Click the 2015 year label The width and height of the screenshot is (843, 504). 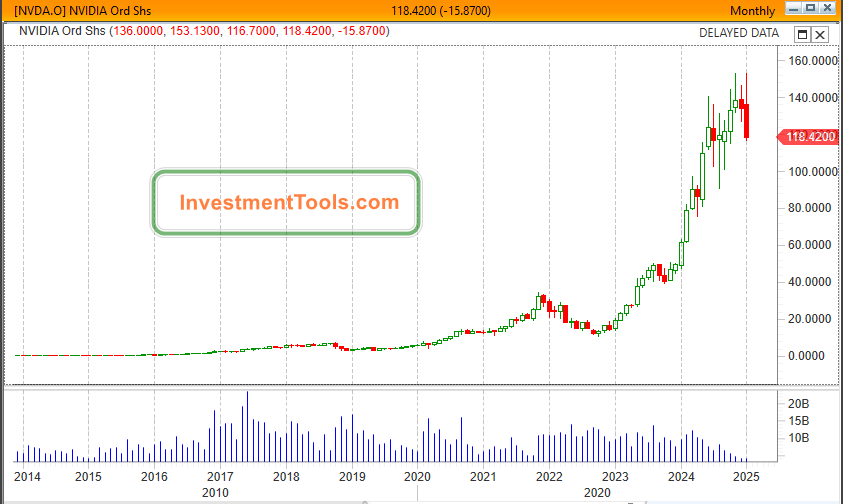click(88, 477)
